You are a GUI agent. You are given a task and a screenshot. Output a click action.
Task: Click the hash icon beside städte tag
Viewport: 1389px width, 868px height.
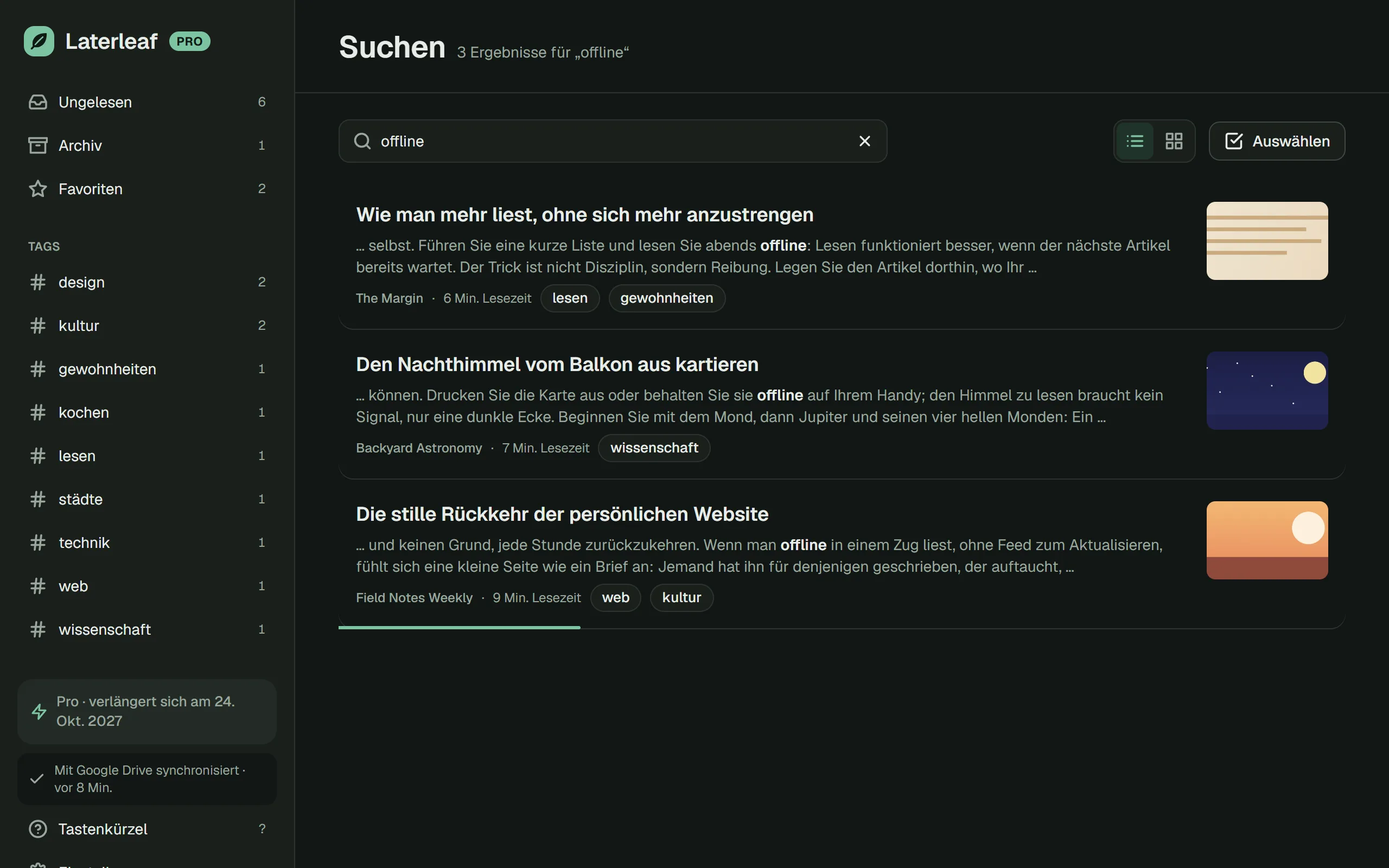click(x=38, y=499)
